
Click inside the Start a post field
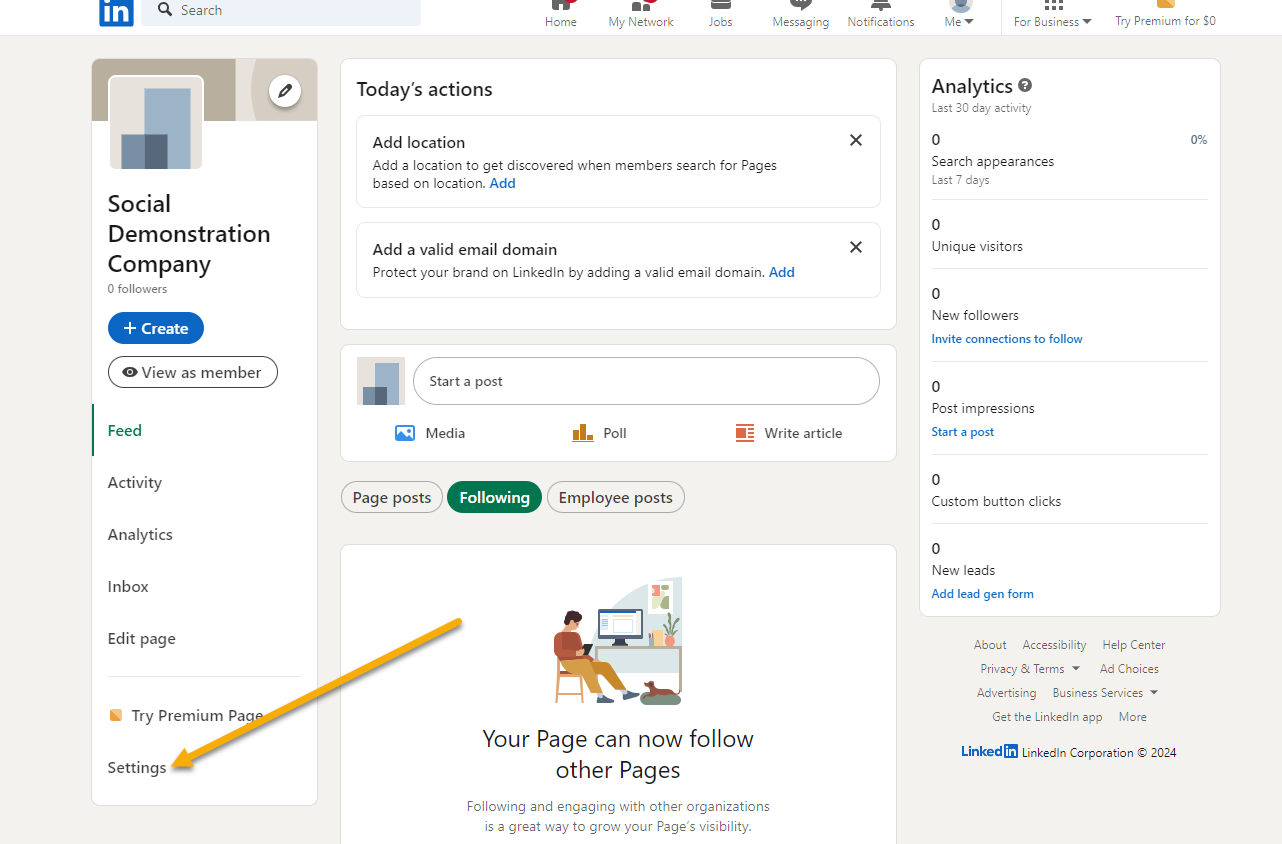click(646, 381)
